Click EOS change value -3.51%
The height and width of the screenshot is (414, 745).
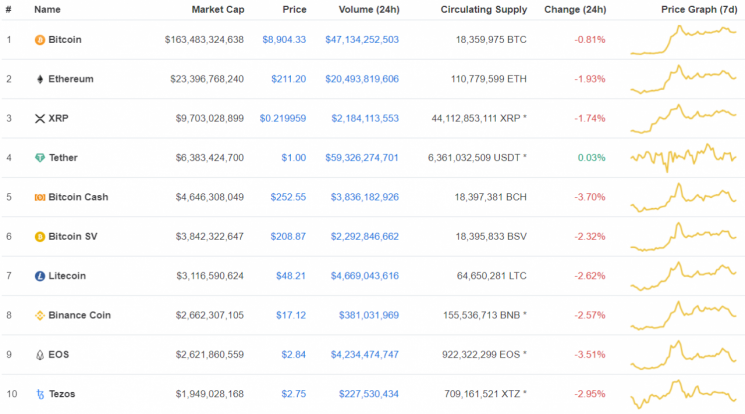590,355
